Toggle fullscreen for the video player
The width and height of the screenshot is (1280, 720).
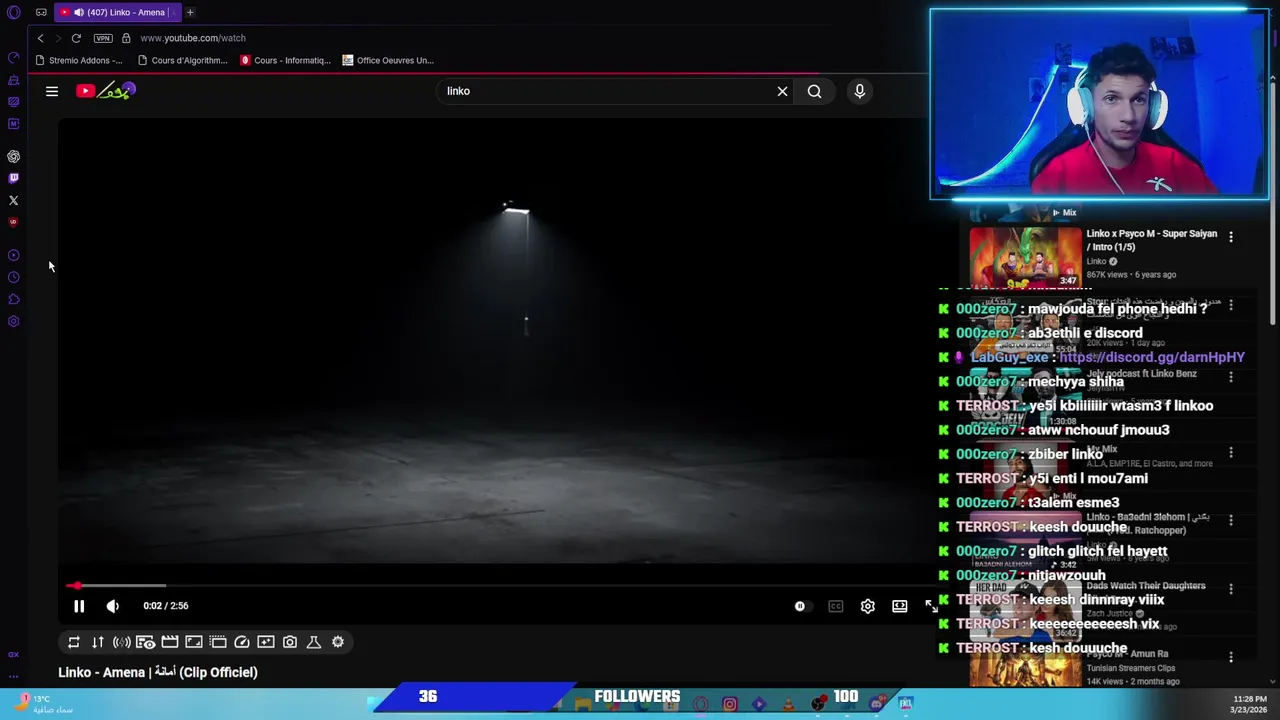pyautogui.click(x=931, y=606)
